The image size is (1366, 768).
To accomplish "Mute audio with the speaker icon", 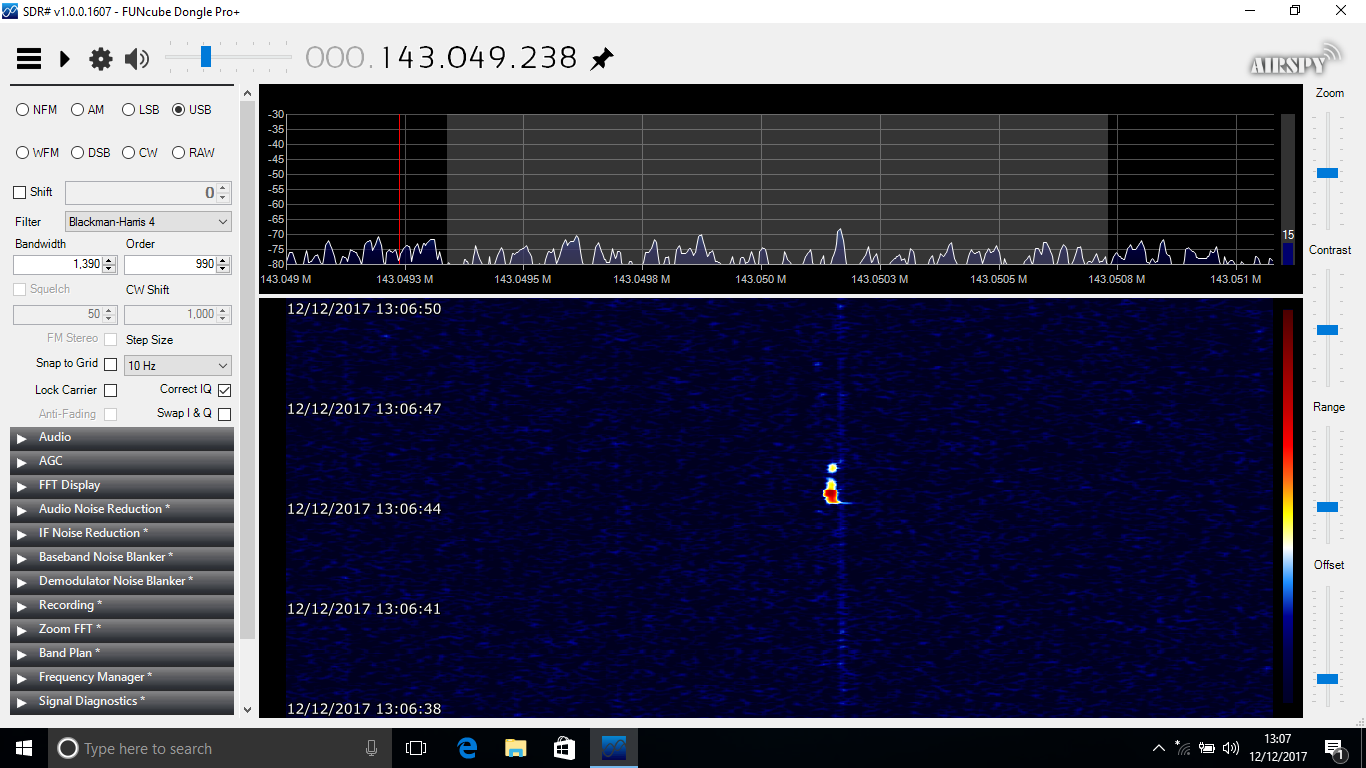I will pyautogui.click(x=137, y=59).
